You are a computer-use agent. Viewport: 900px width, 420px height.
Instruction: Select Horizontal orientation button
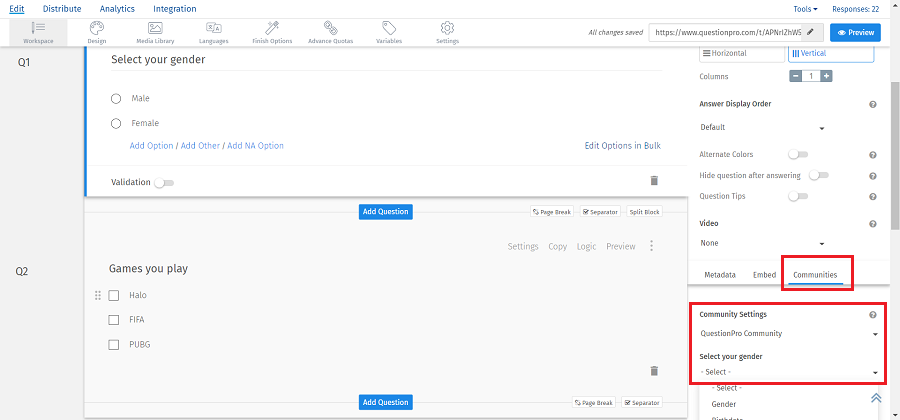coord(742,53)
